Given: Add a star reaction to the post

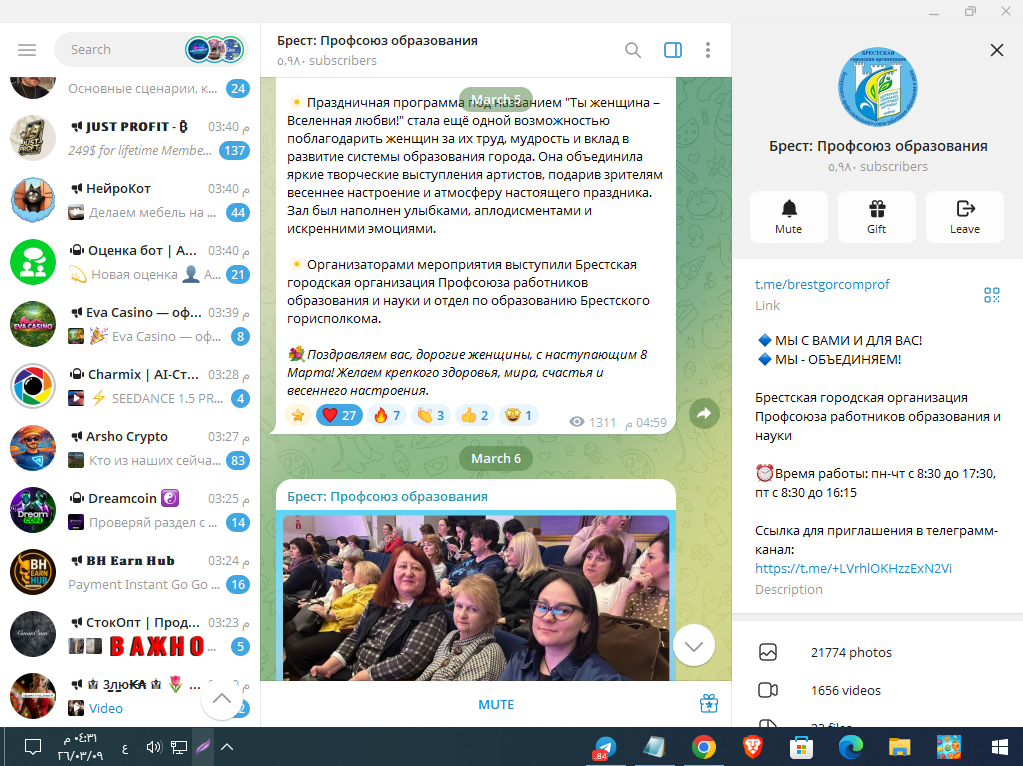Looking at the screenshot, I should pos(298,415).
